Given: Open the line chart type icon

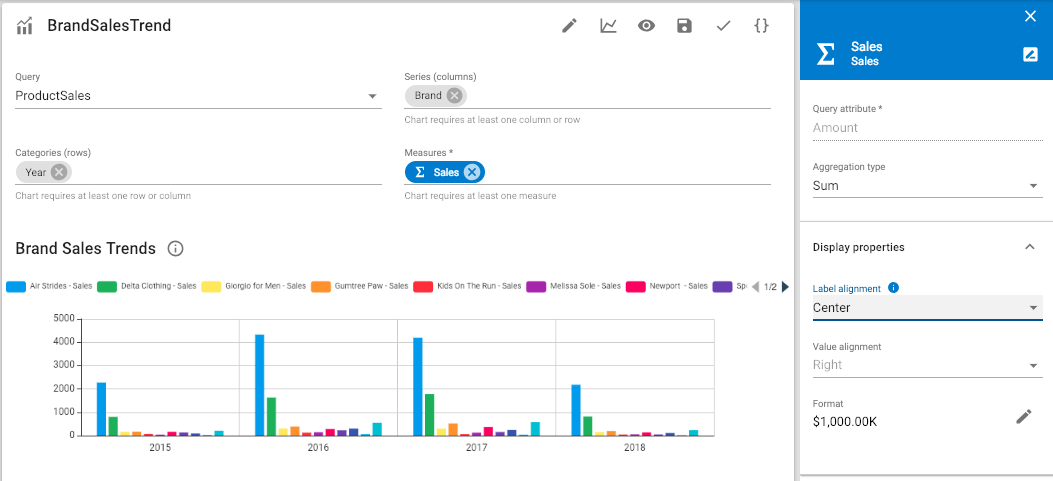Looking at the screenshot, I should [608, 26].
